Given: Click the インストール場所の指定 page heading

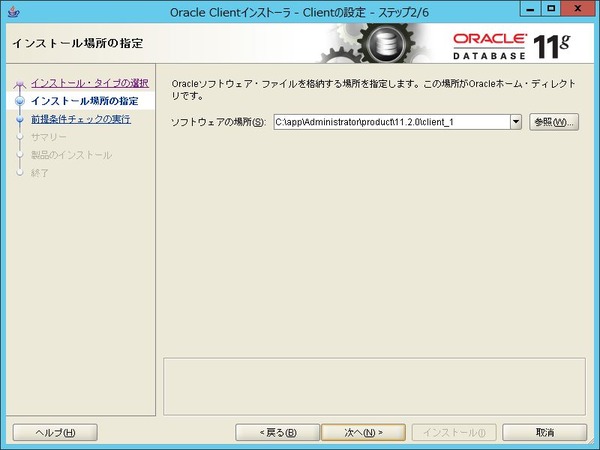Looking at the screenshot, I should [x=78, y=43].
